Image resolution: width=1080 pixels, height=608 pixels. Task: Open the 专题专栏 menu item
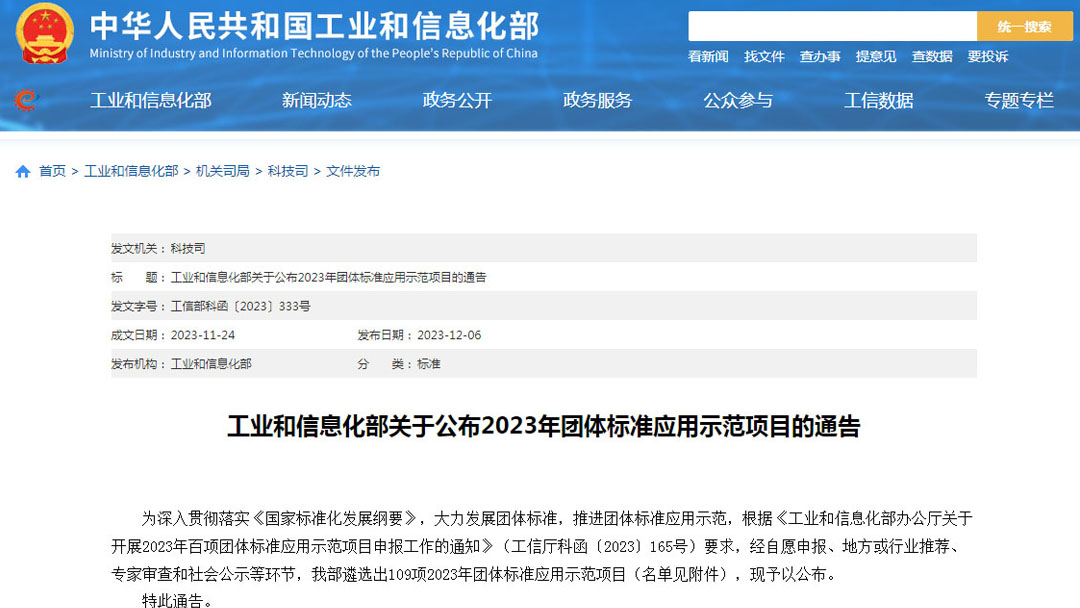(x=1019, y=100)
